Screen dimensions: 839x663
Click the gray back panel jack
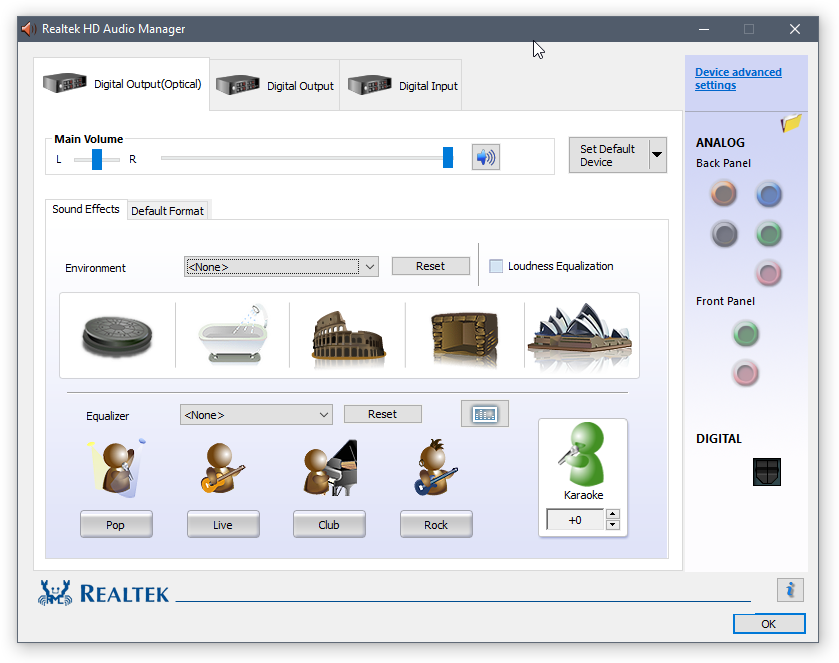pyautogui.click(x=724, y=234)
